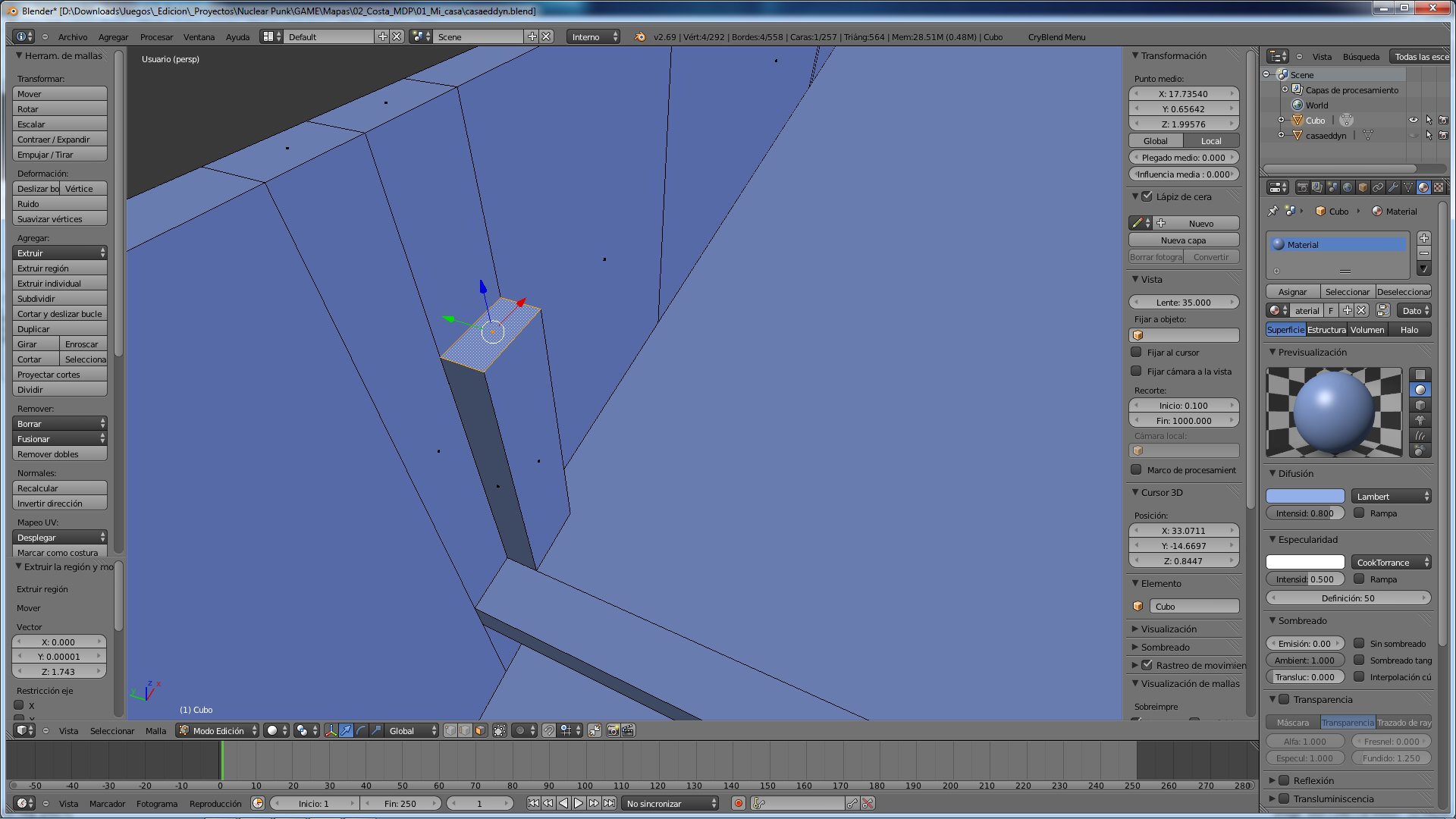Toggle the 3D manipulator widget icon
The width and height of the screenshot is (1456, 819).
click(x=331, y=730)
